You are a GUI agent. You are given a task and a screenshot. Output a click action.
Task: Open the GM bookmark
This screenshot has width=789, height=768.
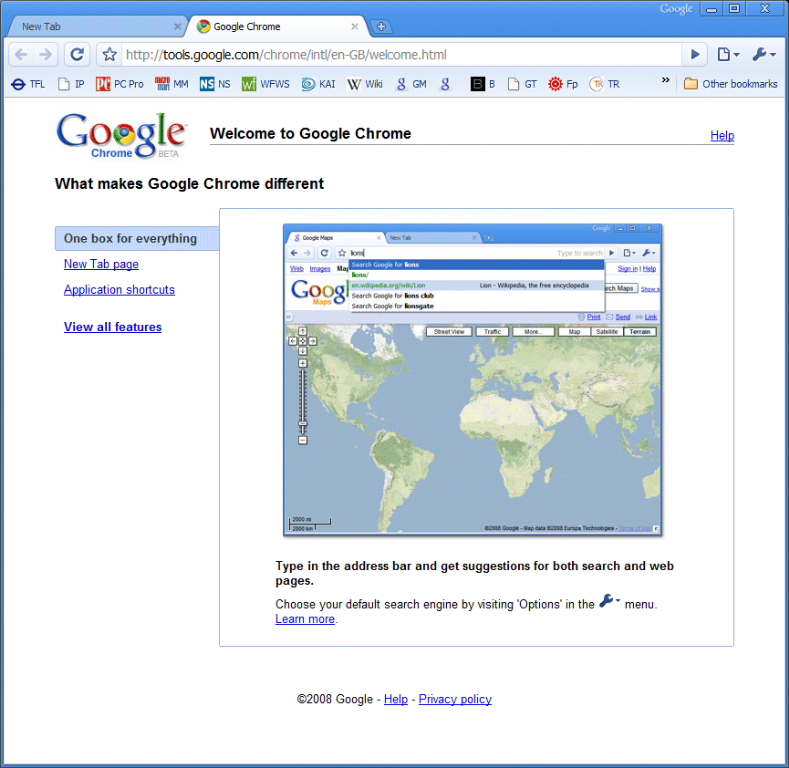pyautogui.click(x=412, y=84)
